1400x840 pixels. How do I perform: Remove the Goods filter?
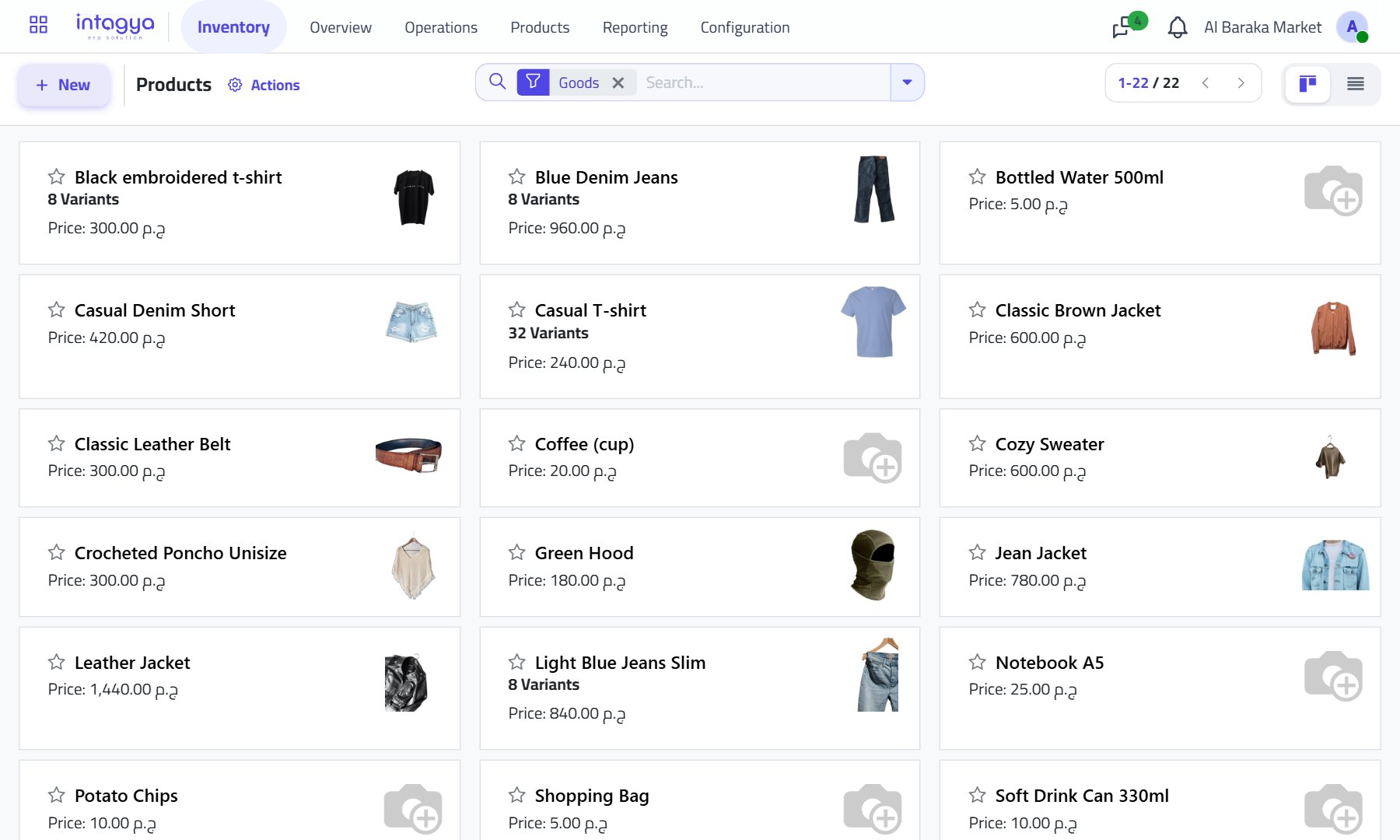618,82
